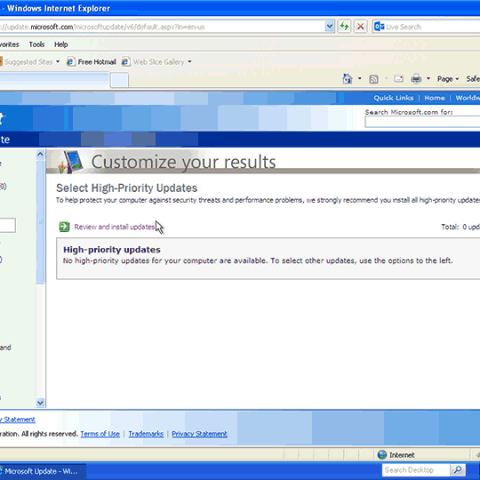The height and width of the screenshot is (480, 480).
Task: Click the Print icon
Action: [416, 79]
